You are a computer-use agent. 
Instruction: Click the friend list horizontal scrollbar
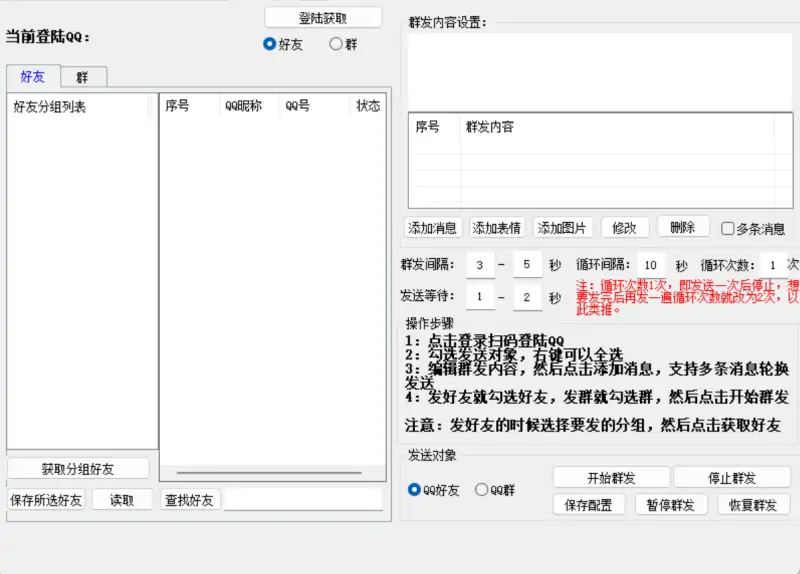point(269,473)
